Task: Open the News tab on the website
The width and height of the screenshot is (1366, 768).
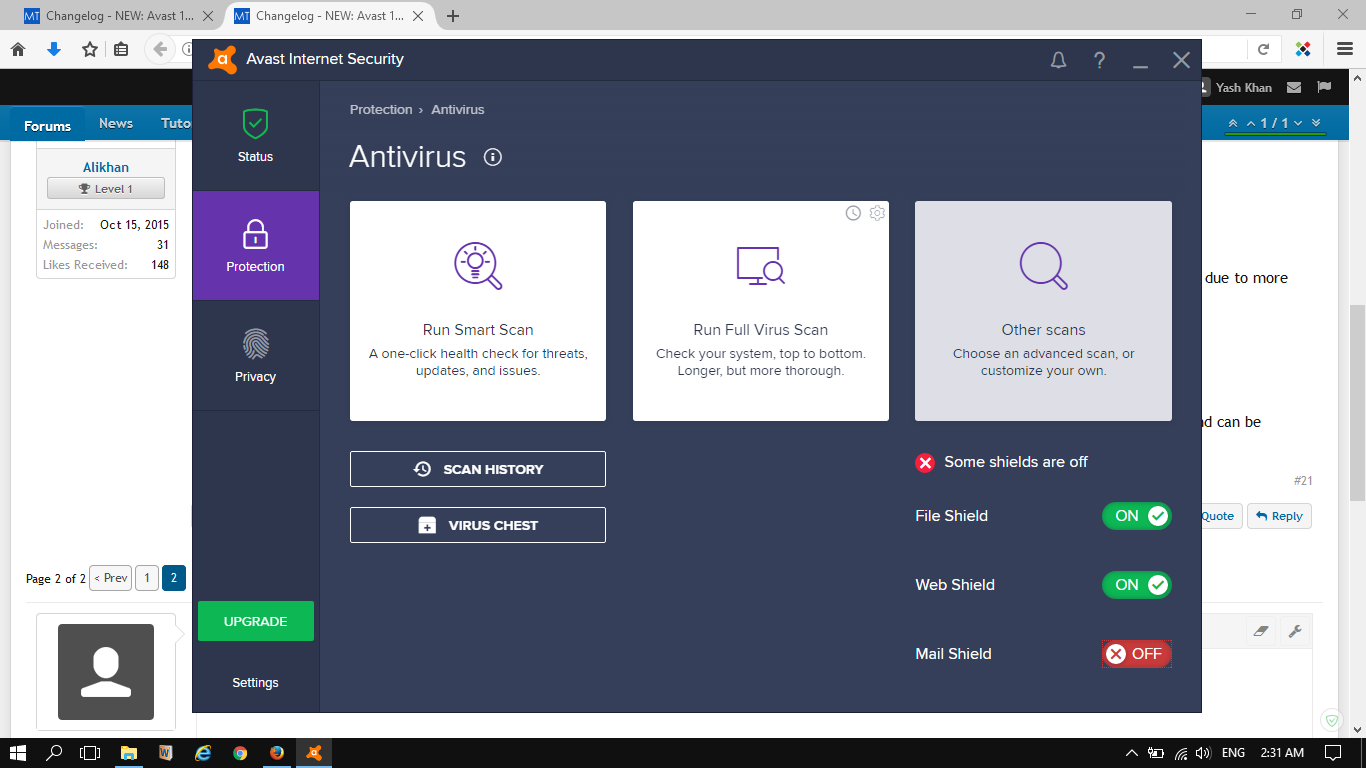Action: (116, 123)
